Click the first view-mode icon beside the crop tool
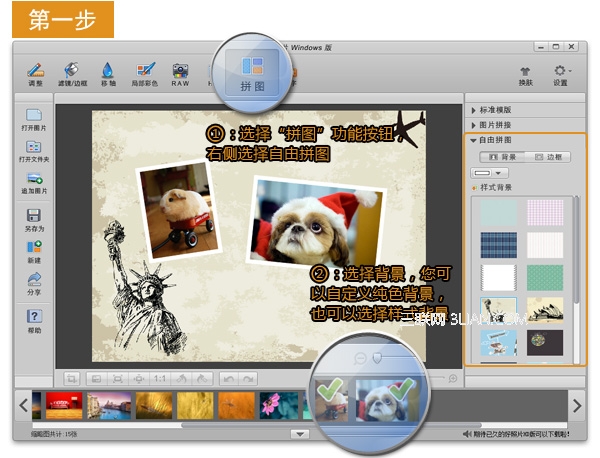Viewport: 600px width, 458px height. pyautogui.click(x=96, y=379)
